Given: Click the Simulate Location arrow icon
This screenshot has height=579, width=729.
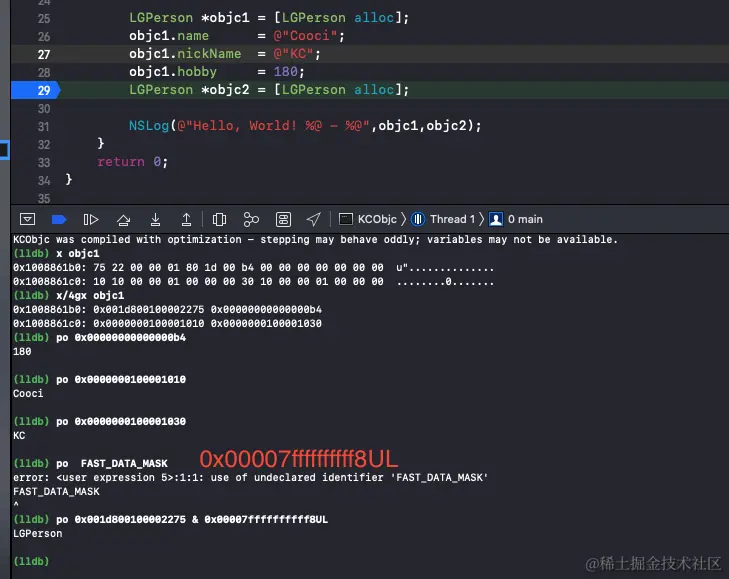Looking at the screenshot, I should tap(314, 219).
